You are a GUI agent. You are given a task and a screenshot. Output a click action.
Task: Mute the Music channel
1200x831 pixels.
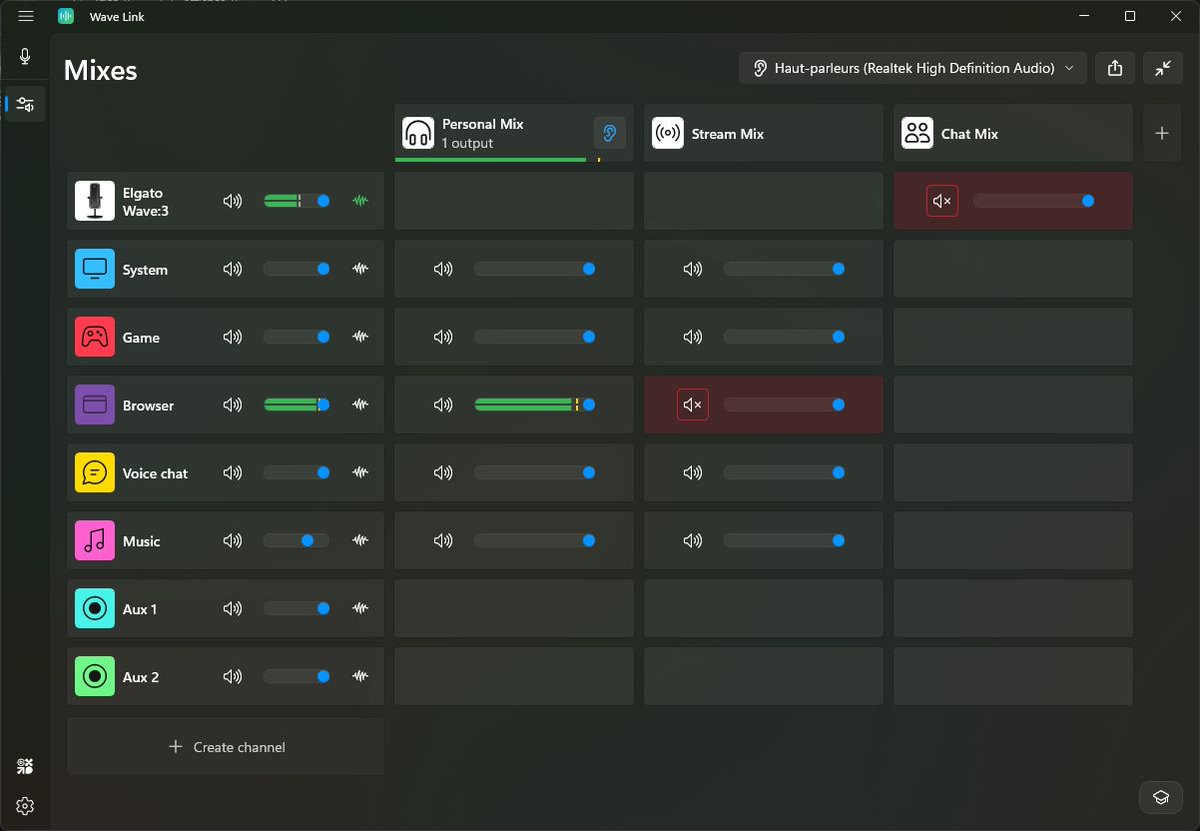(232, 540)
